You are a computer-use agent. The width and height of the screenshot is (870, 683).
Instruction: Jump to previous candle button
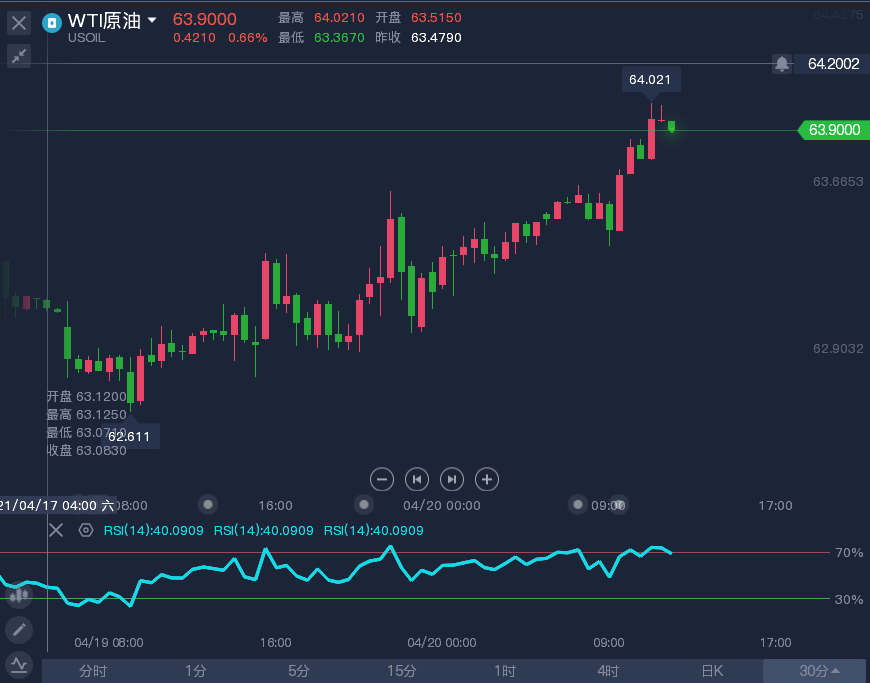click(417, 479)
